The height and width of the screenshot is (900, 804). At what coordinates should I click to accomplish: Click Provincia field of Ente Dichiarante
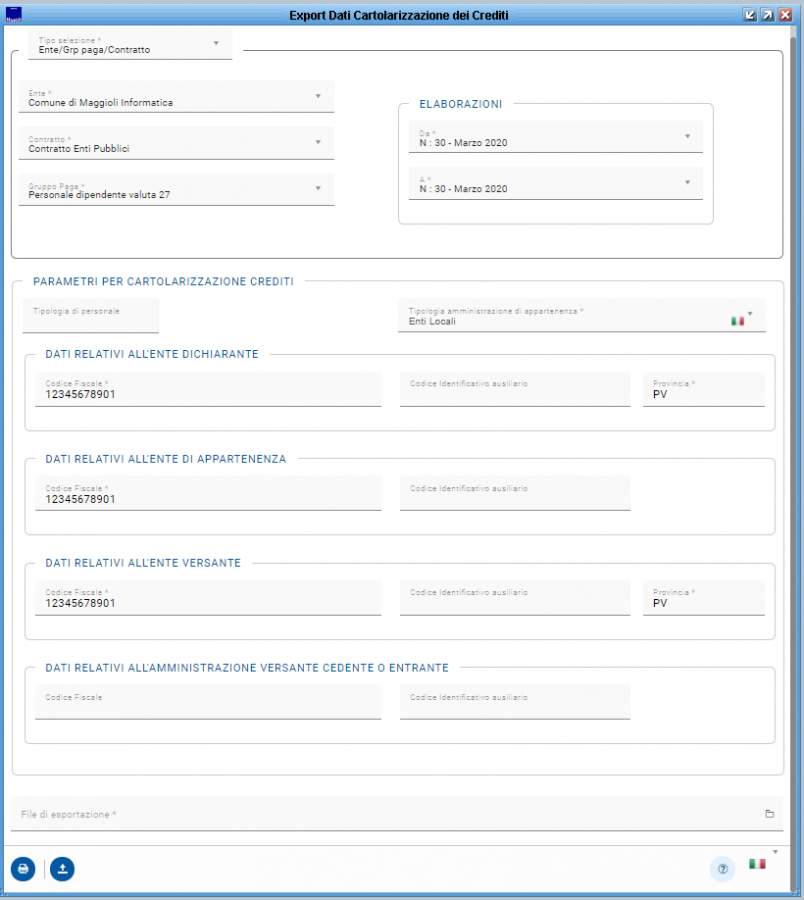(x=704, y=389)
